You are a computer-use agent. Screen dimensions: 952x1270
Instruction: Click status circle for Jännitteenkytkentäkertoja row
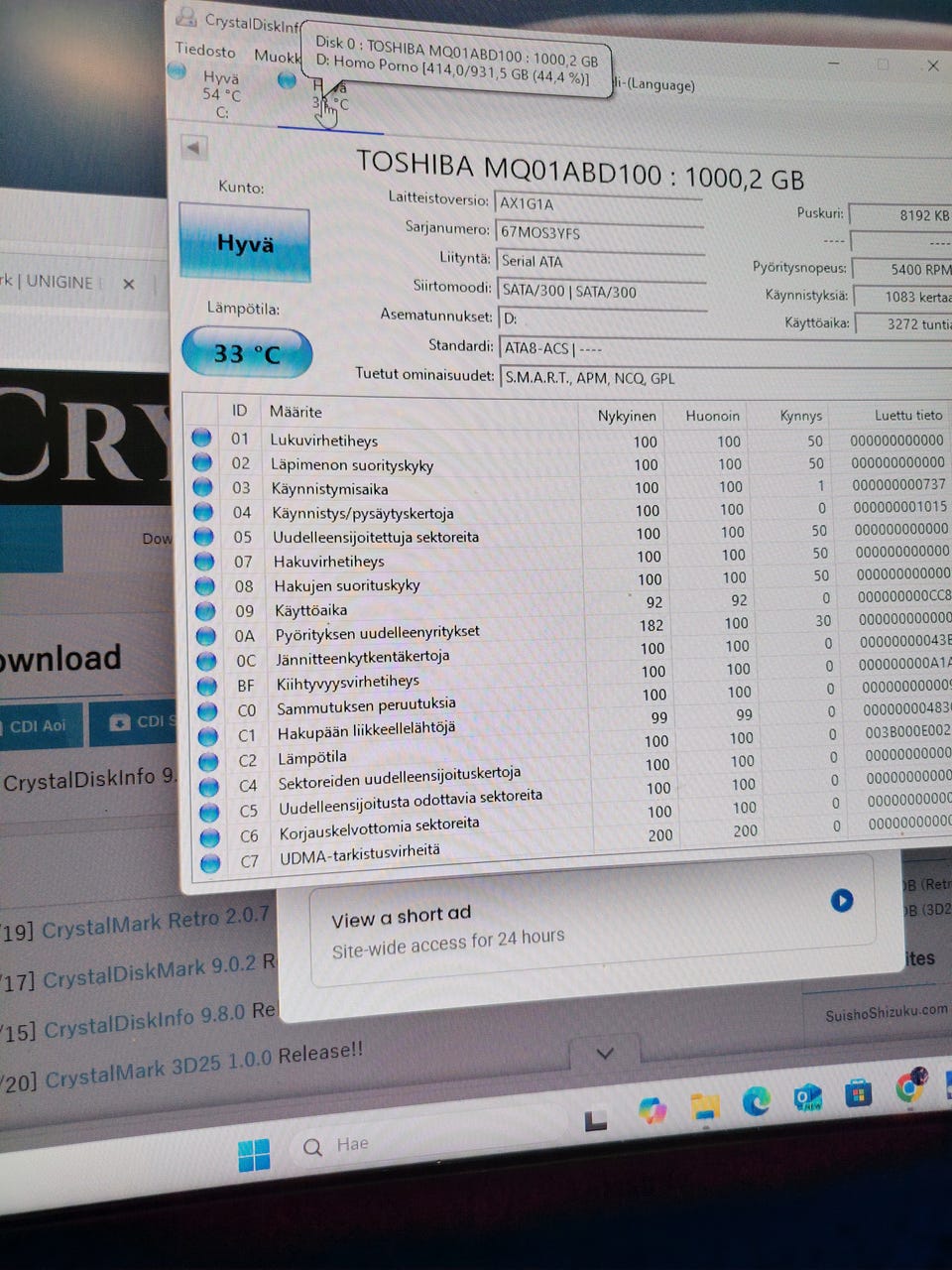(x=206, y=660)
